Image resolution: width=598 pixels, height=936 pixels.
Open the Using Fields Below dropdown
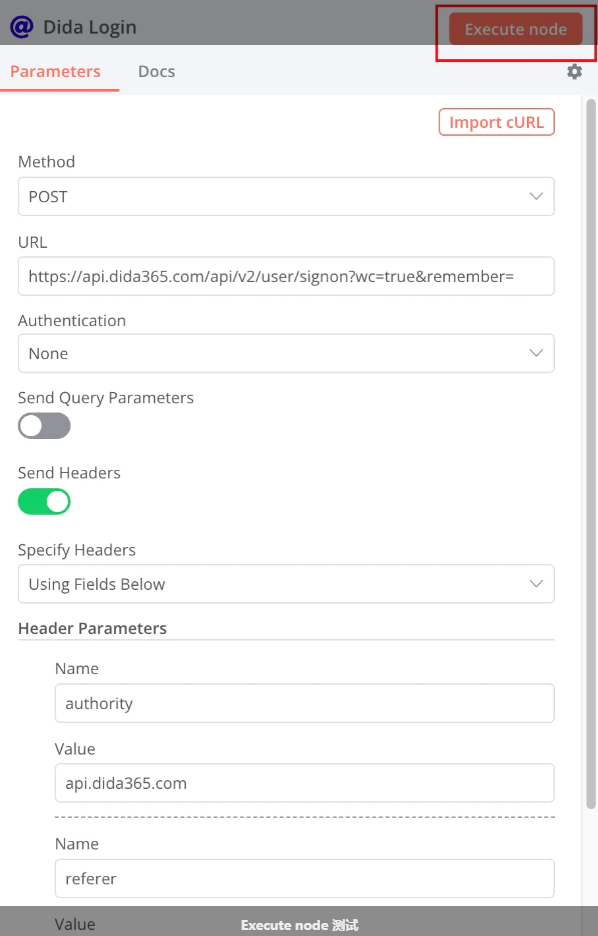[286, 584]
